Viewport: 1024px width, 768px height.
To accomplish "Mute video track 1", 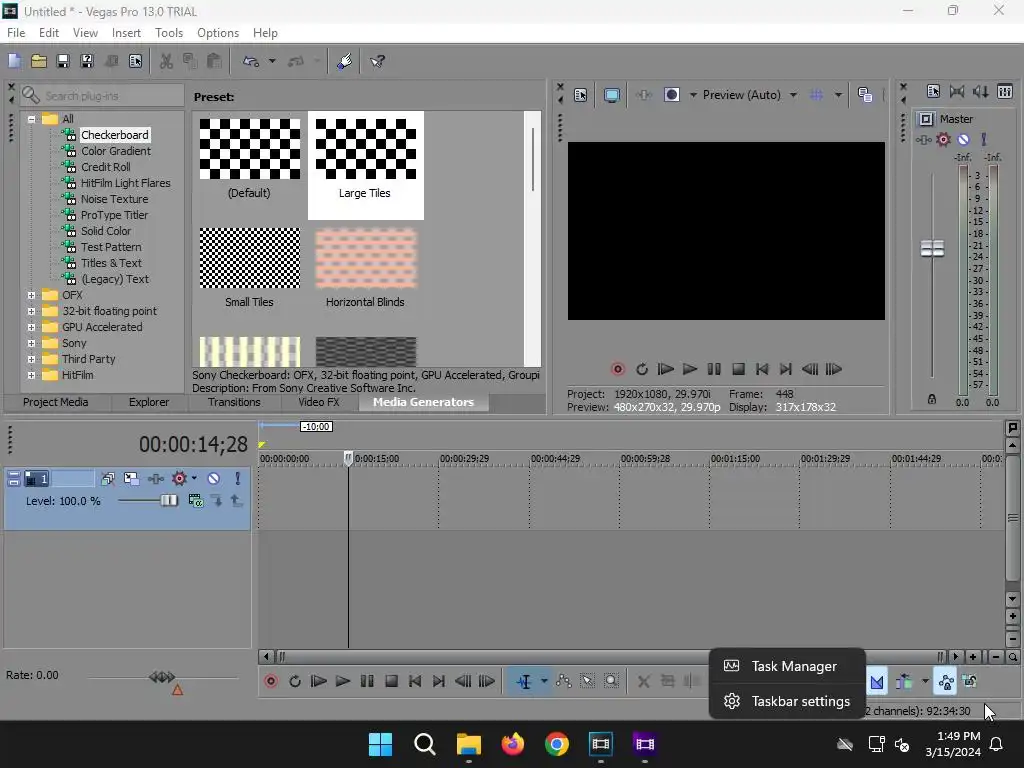I will 214,479.
